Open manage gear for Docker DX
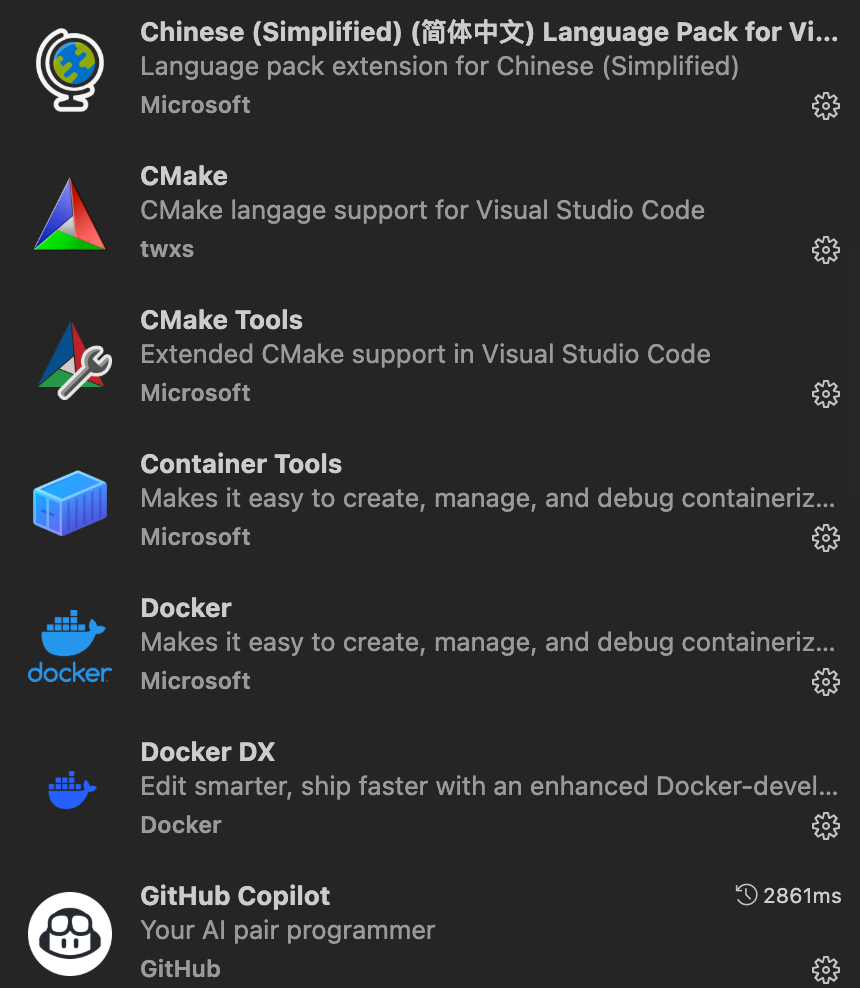Image resolution: width=860 pixels, height=988 pixels. [825, 826]
